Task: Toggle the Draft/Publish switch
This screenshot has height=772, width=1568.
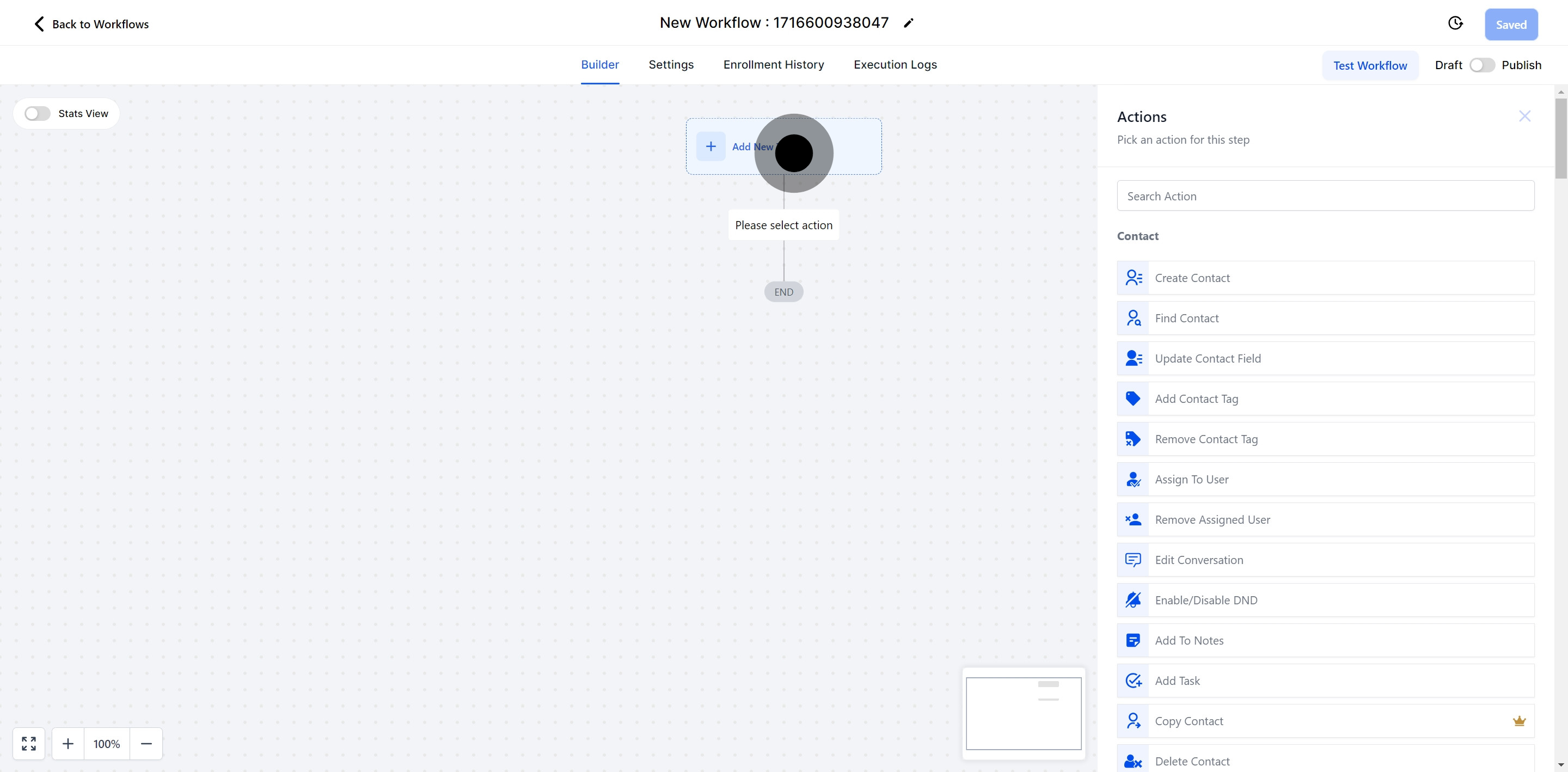Action: tap(1481, 65)
